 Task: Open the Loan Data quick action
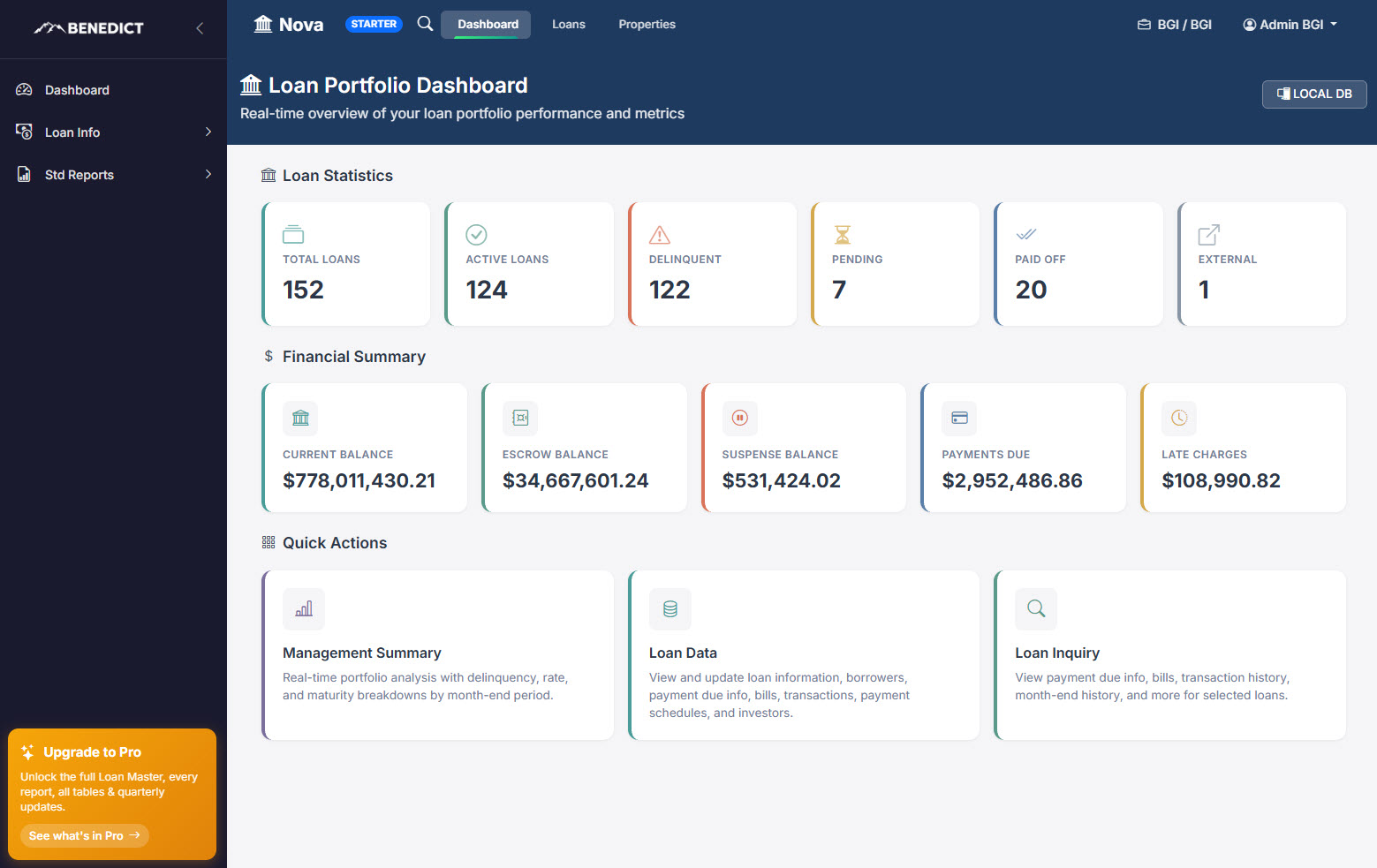tap(804, 655)
